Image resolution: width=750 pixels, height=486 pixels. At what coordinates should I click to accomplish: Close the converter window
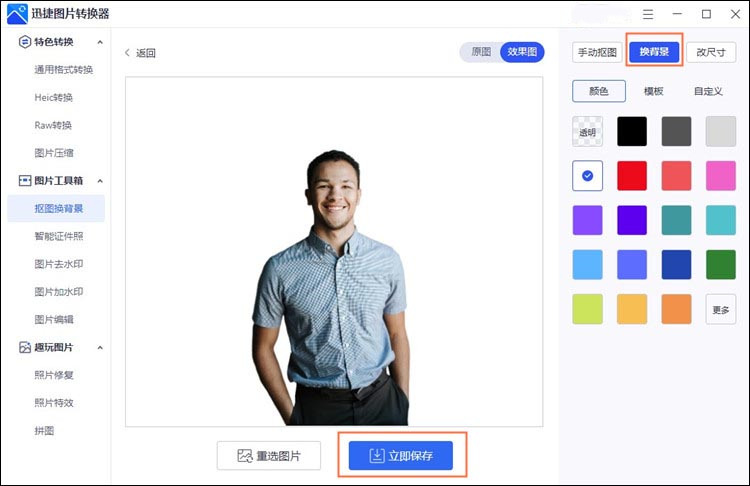point(735,14)
